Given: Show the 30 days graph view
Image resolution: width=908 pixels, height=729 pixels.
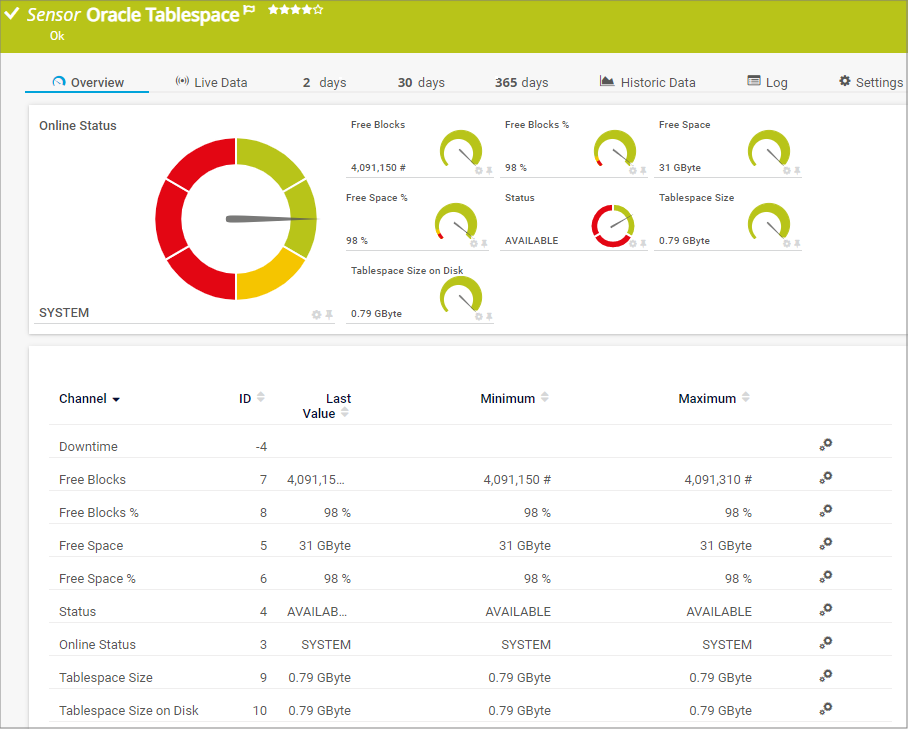Looking at the screenshot, I should click(x=421, y=82).
